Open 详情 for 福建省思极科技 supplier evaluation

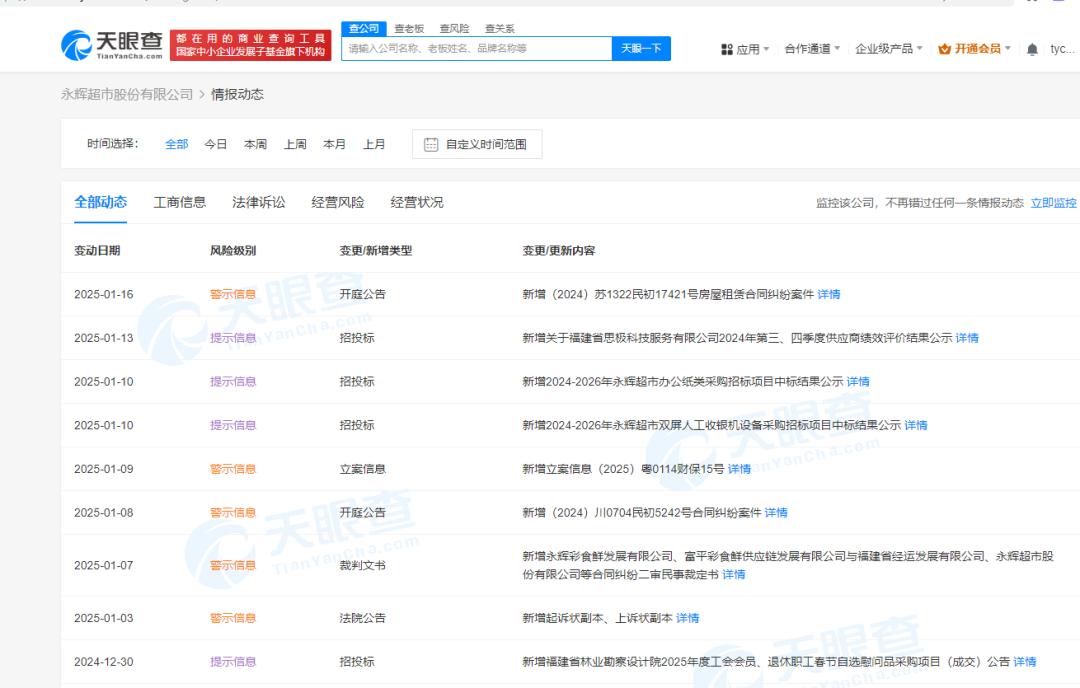967,338
